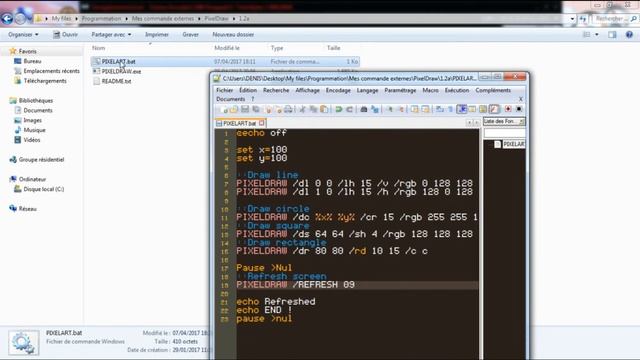Click the Save All icon in Notepad++

256,109
